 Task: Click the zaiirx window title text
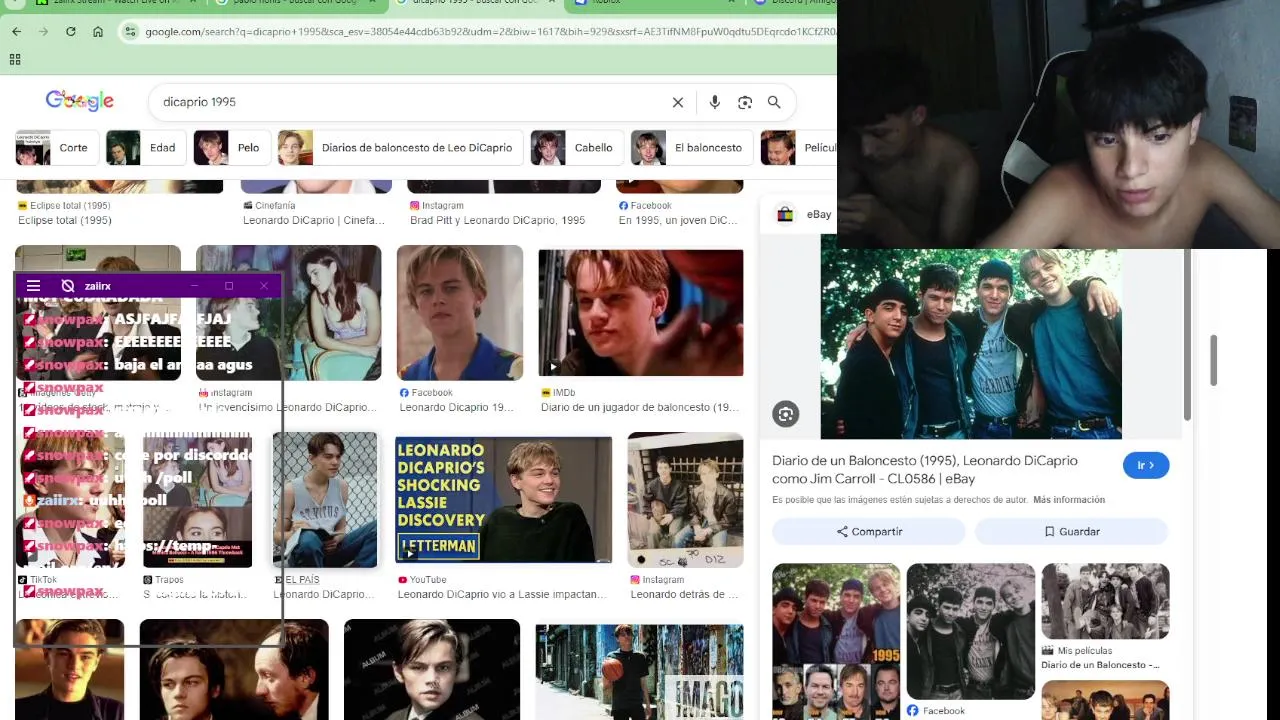click(98, 286)
